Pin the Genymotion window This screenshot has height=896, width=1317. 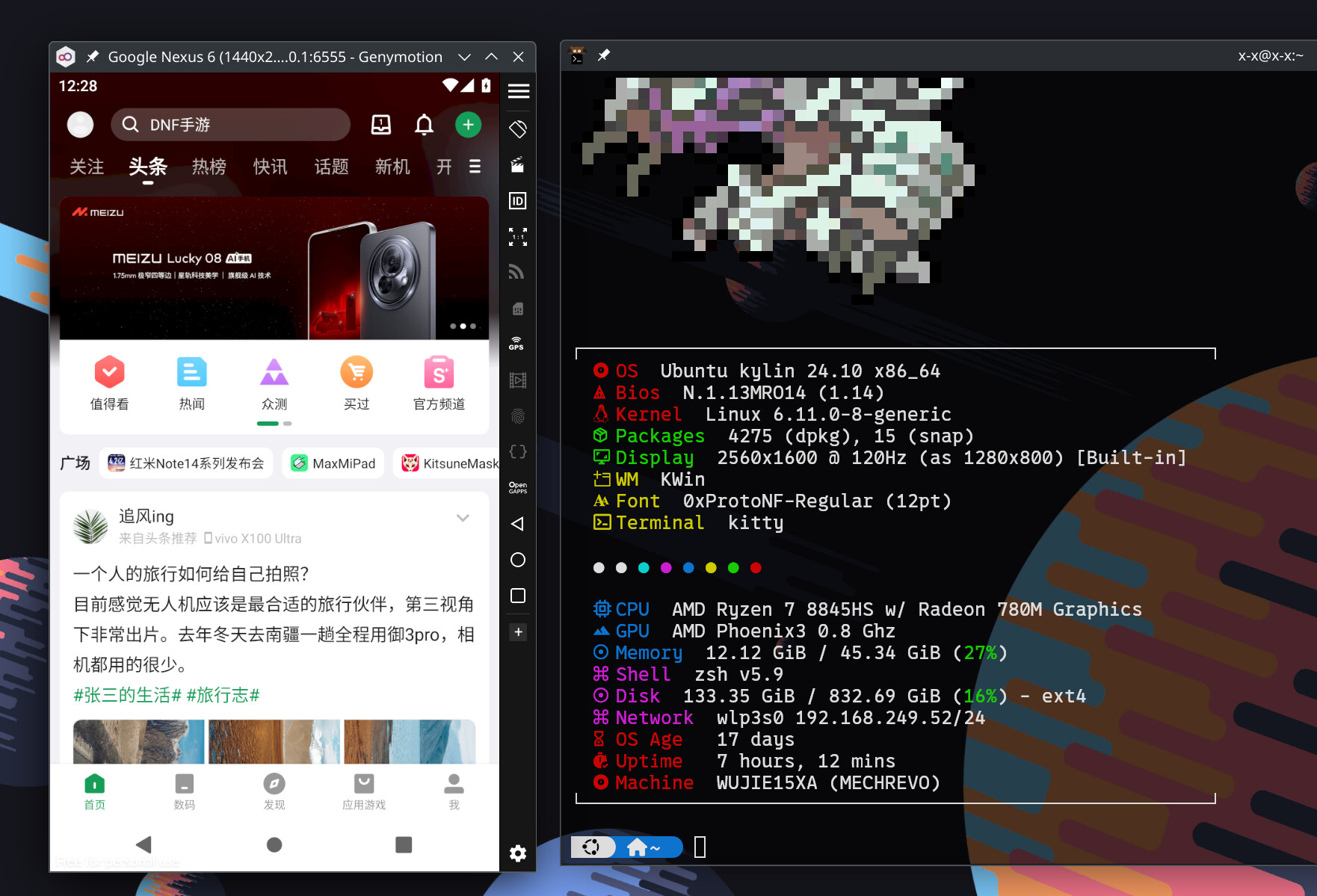pos(93,57)
